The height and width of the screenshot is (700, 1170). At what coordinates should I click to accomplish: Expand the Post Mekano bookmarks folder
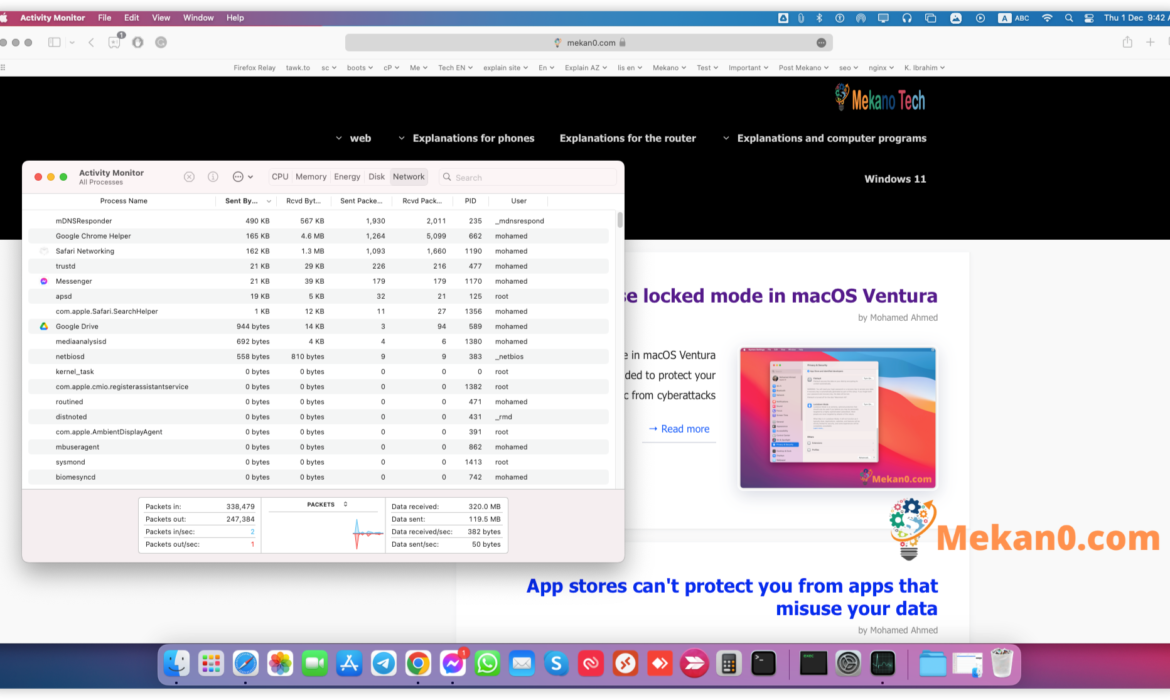click(804, 67)
